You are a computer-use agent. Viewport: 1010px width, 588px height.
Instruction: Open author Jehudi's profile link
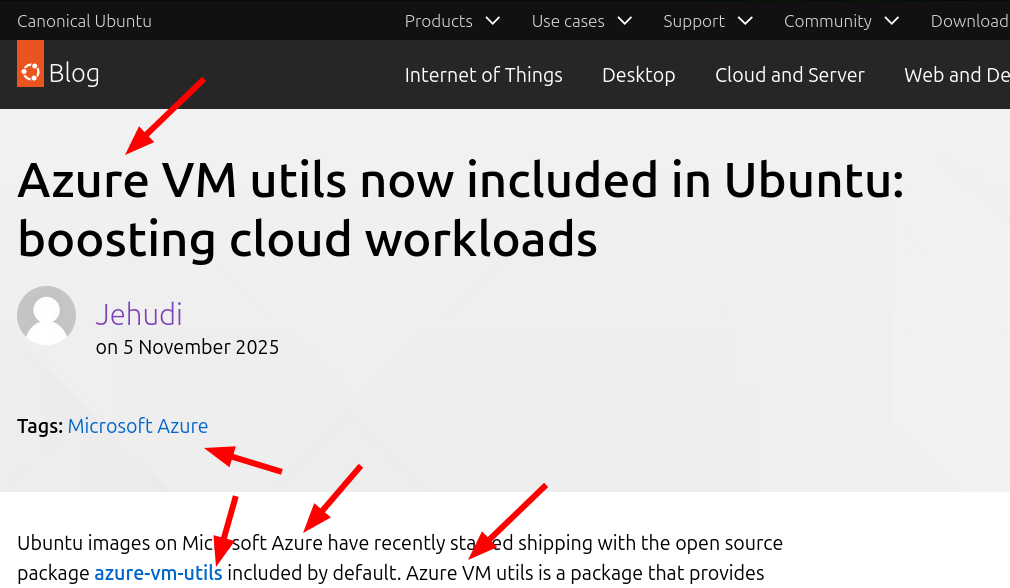click(139, 314)
